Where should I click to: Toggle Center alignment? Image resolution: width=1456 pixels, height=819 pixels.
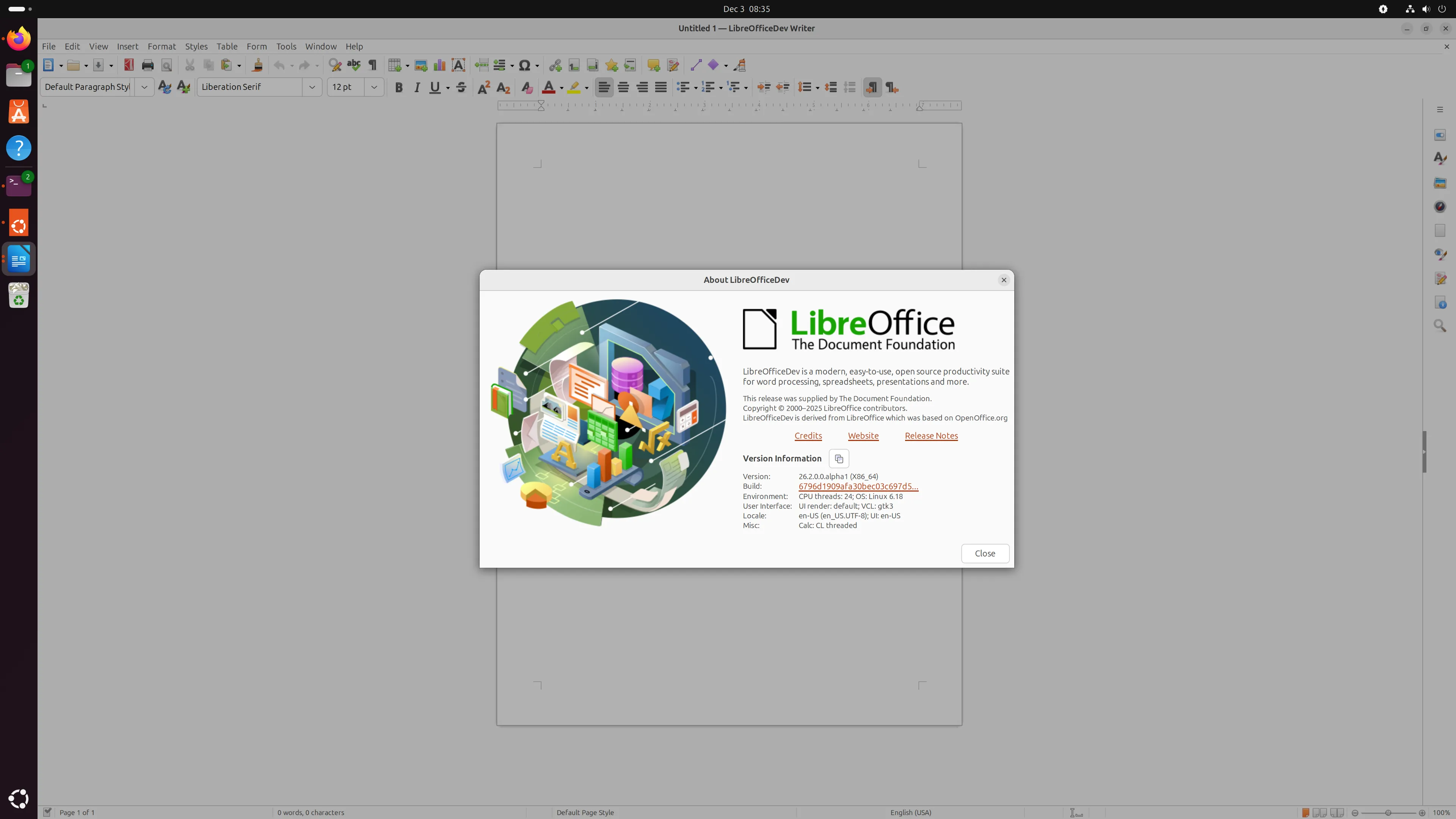click(623, 87)
